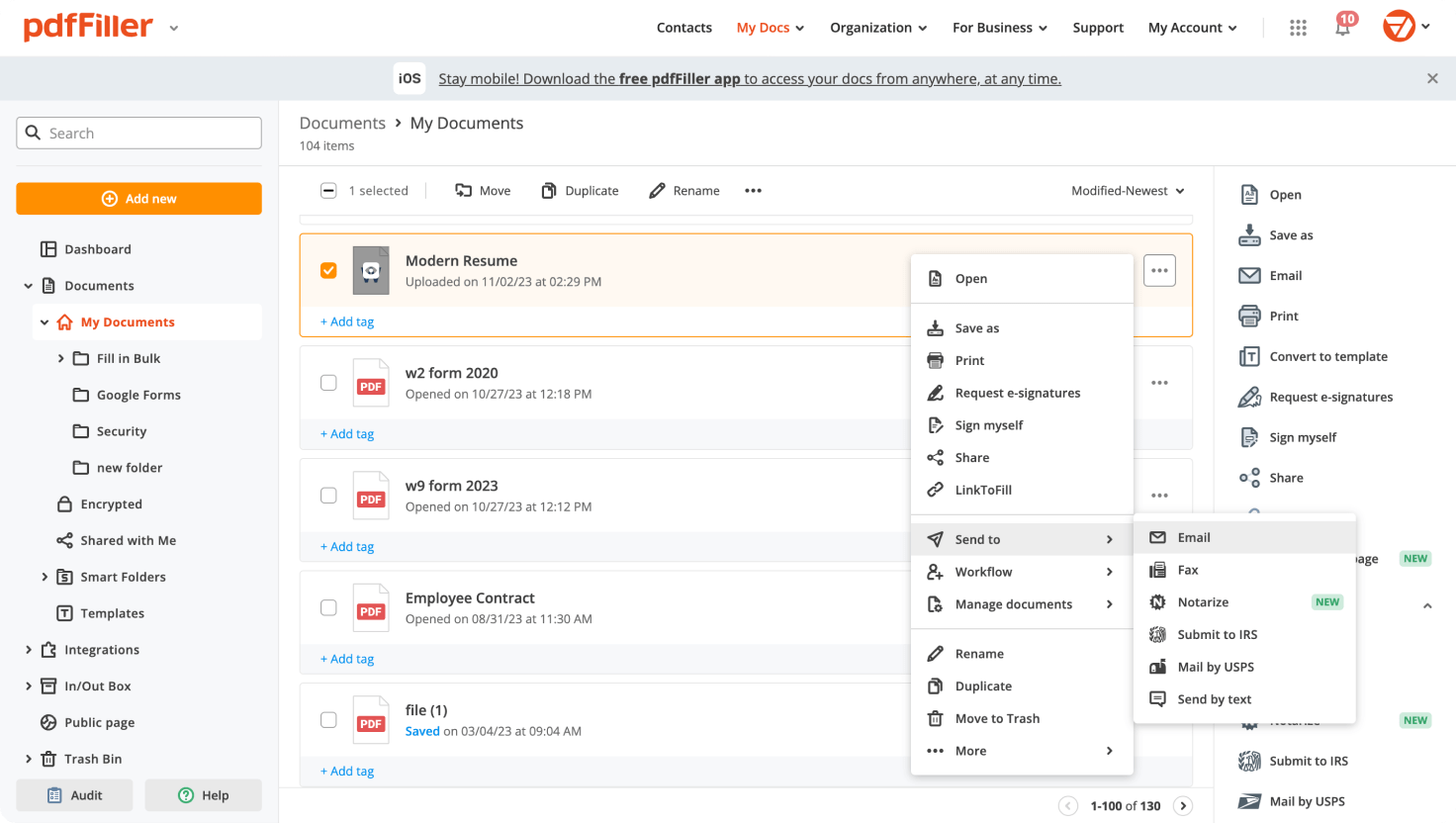Click the Print icon in right panel

1249,317
